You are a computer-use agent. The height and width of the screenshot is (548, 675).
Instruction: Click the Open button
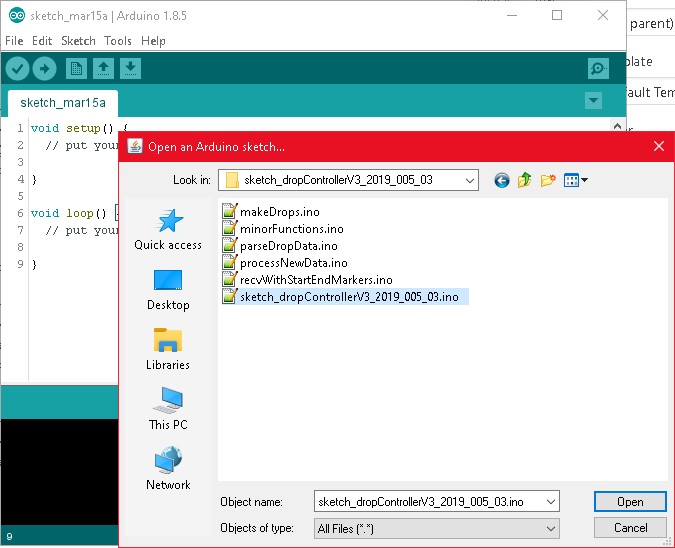(x=630, y=502)
